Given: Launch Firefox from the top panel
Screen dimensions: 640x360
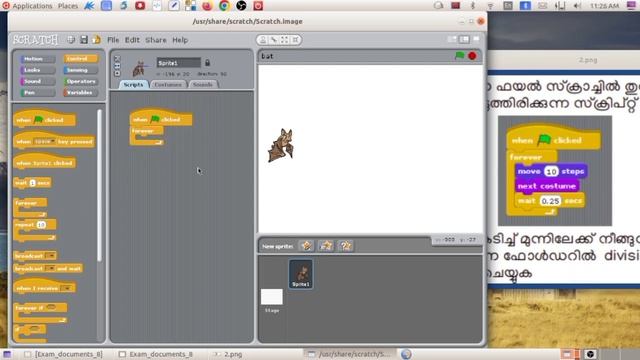Looking at the screenshot, I should tap(207, 6).
